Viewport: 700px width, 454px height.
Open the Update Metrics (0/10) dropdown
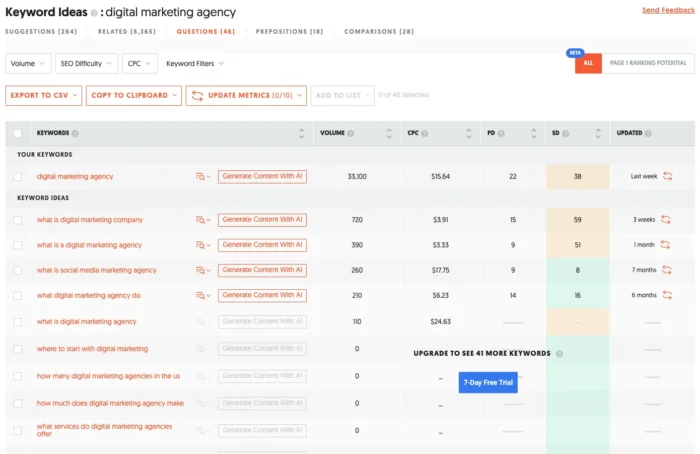point(246,96)
